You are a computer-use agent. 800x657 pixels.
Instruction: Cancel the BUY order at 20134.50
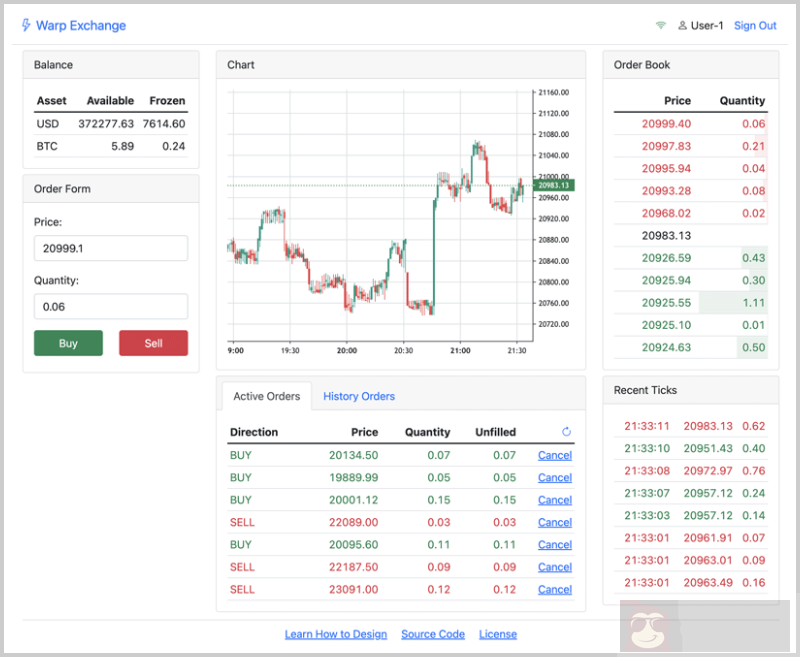click(554, 455)
